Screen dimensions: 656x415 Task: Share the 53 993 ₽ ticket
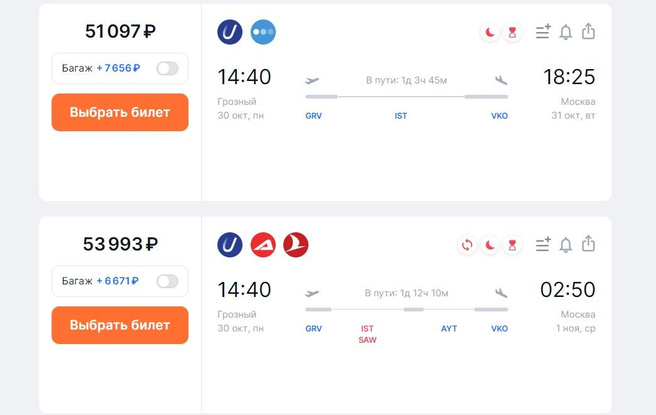pos(589,245)
